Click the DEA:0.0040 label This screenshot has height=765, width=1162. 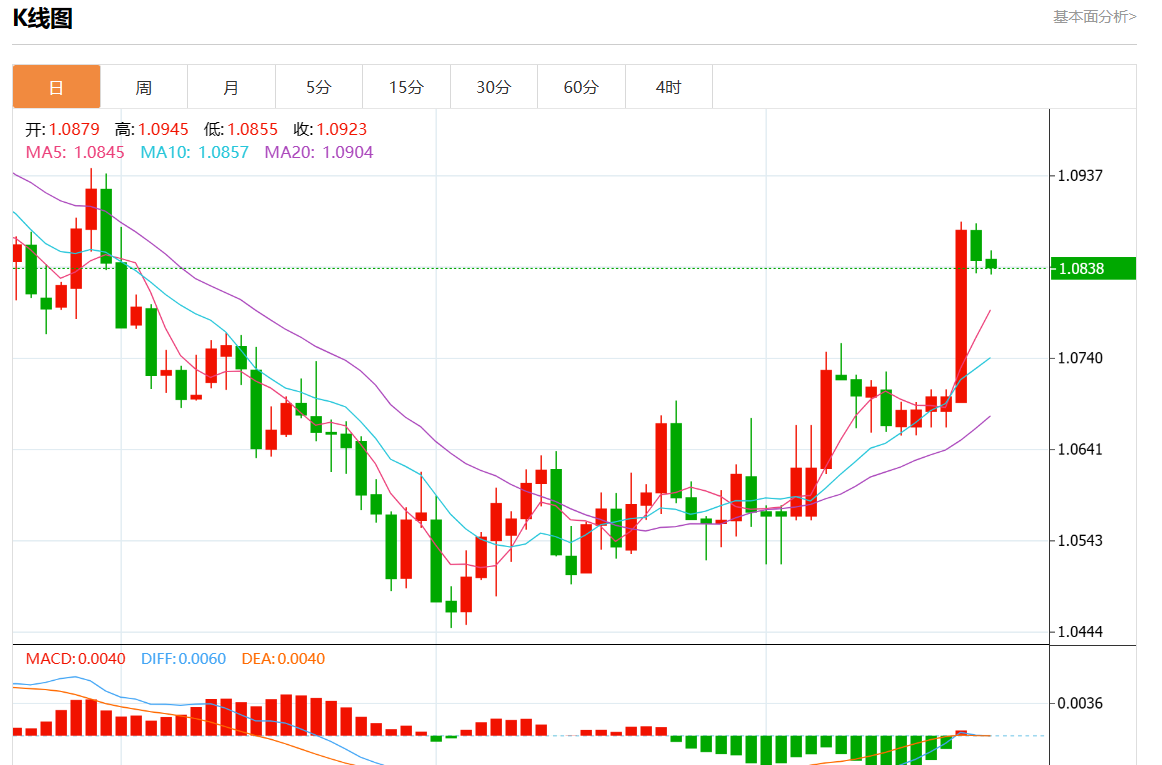pyautogui.click(x=283, y=658)
